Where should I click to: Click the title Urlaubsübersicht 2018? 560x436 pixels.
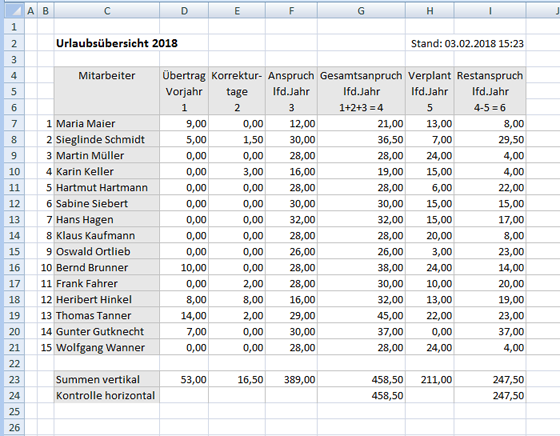coord(117,43)
